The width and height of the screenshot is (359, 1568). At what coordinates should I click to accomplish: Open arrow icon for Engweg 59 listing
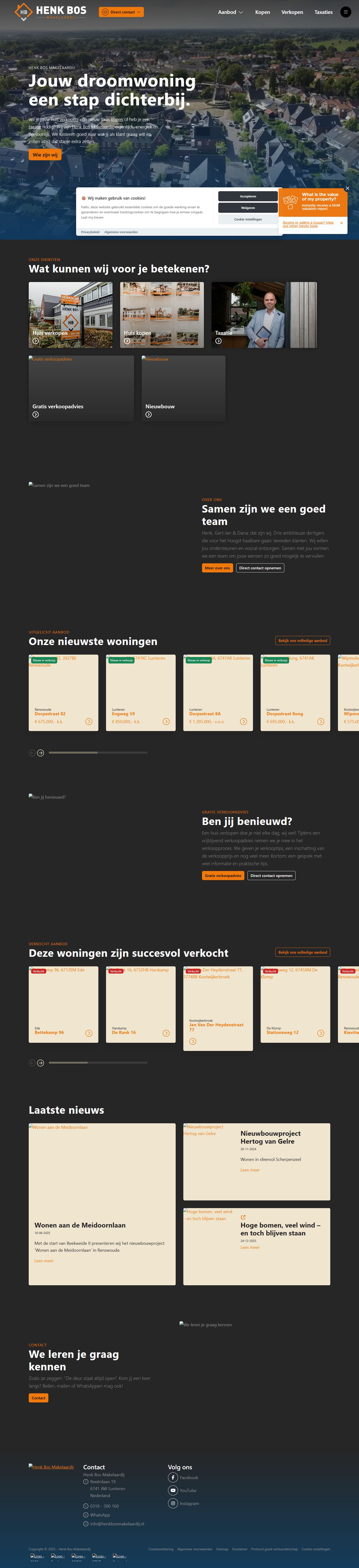166,721
